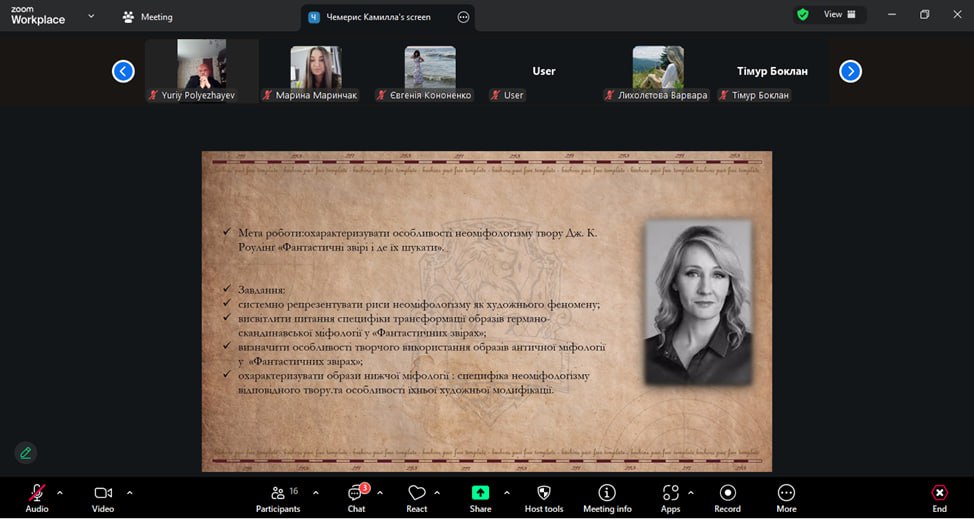This screenshot has height=519, width=974.
Task: Switch to the Meeting tab
Action: (x=147, y=17)
